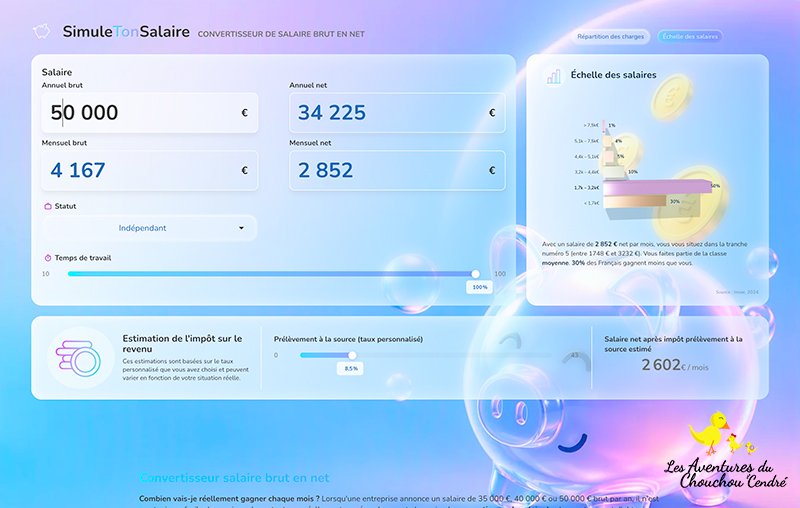
Task: Click the 3,2k - 4,4k€ salary range label
Action: (586, 172)
